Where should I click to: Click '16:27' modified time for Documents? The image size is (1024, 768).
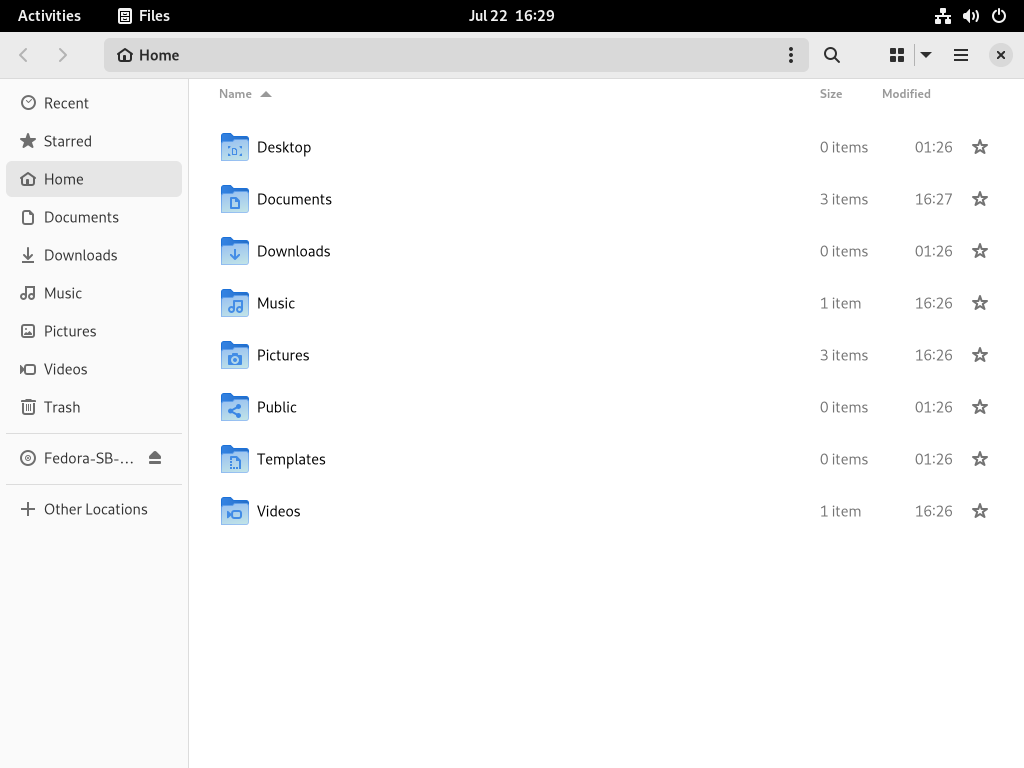[x=933, y=199]
